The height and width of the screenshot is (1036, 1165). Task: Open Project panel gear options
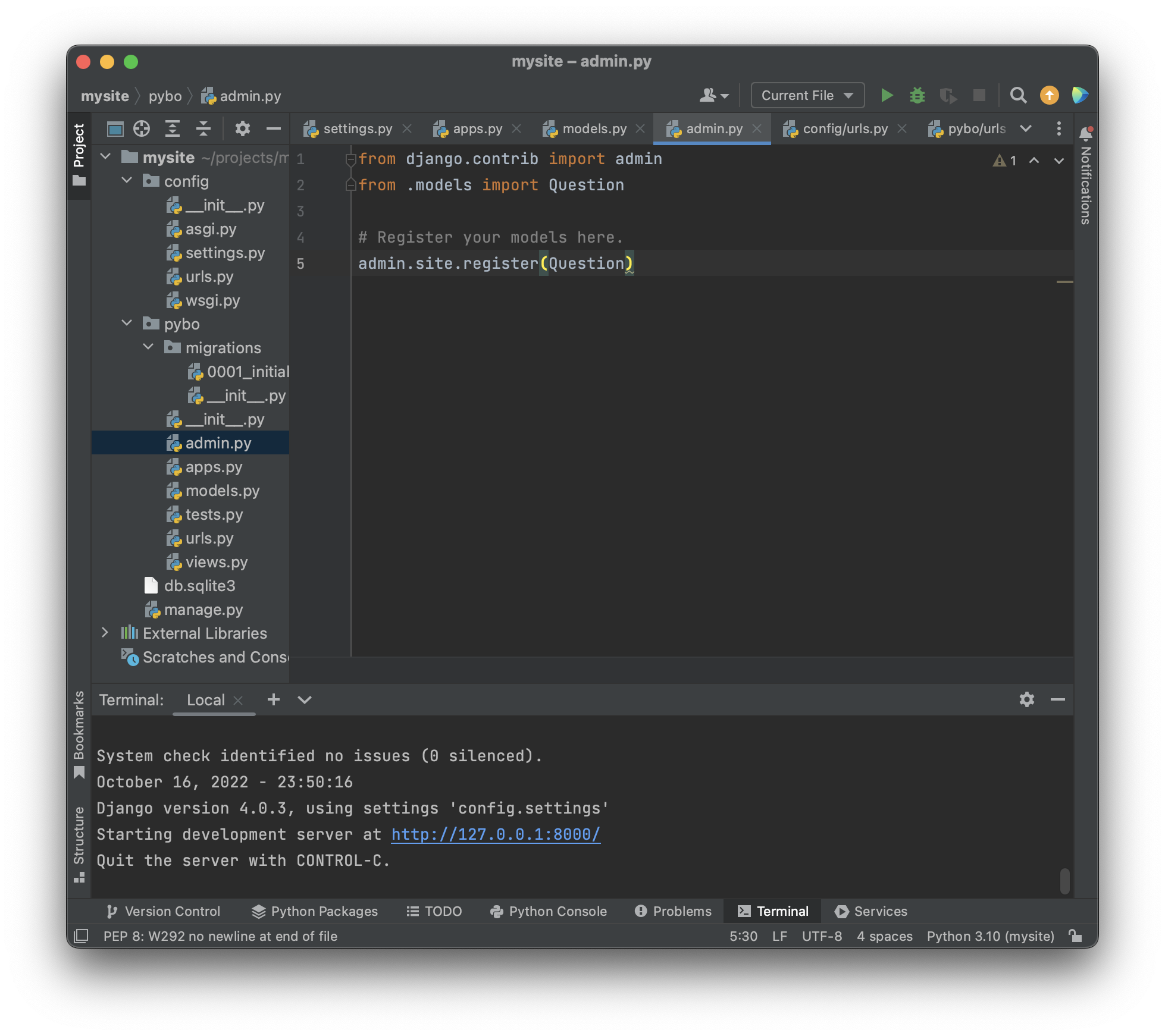point(242,128)
